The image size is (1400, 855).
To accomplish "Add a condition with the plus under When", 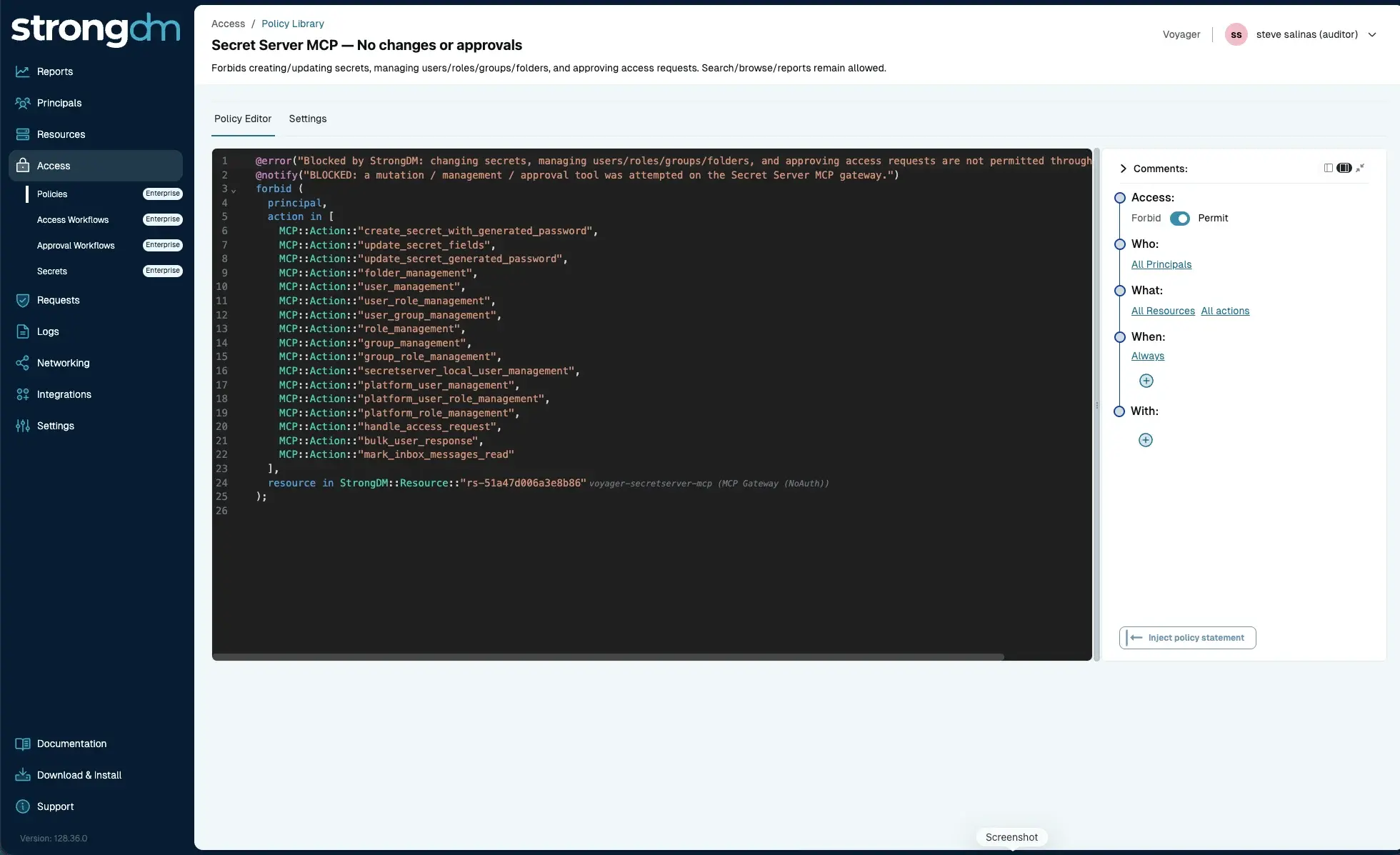I will click(1146, 381).
